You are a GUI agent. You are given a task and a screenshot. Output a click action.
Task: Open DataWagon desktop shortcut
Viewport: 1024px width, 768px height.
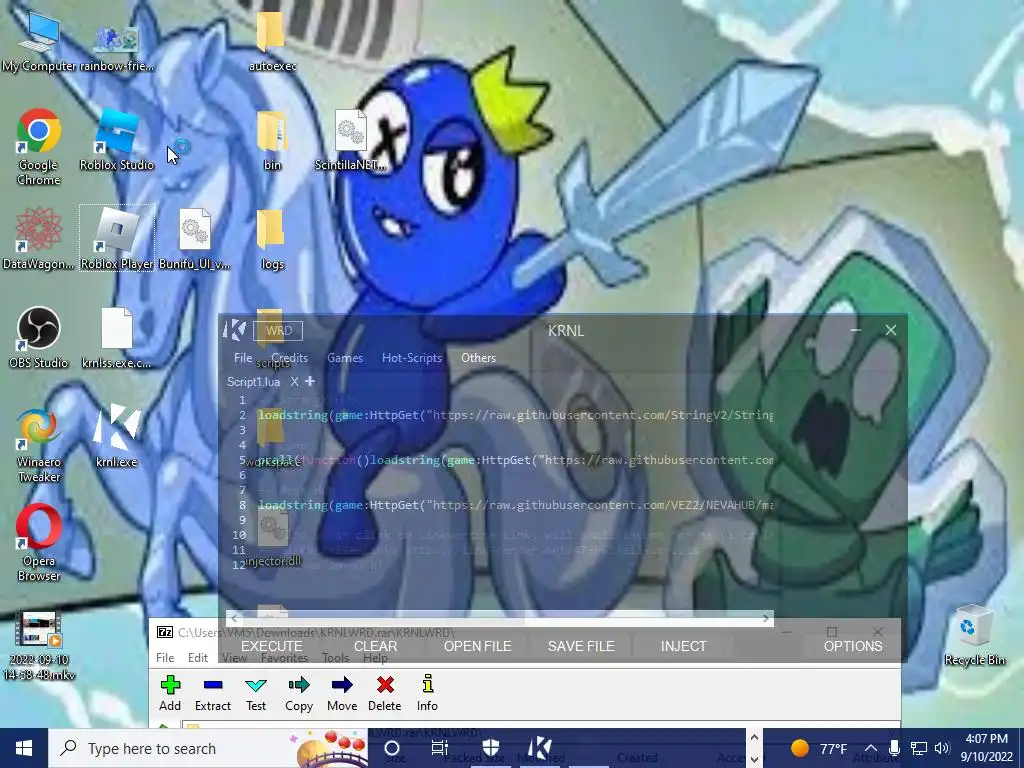(39, 238)
